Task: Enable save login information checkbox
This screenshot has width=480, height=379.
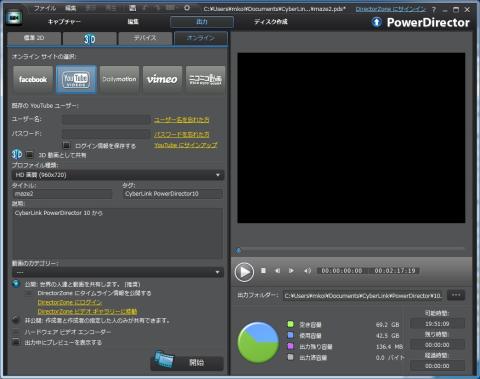Action: coord(67,145)
